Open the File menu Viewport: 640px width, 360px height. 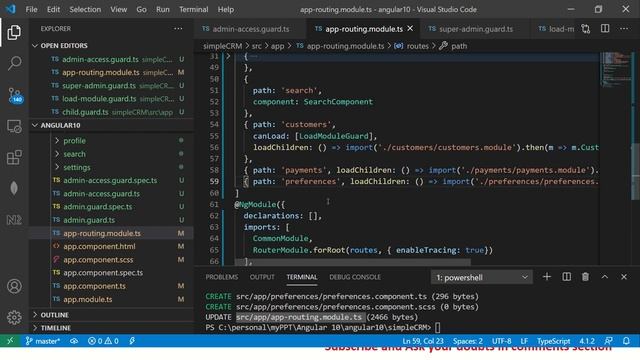click(31, 9)
